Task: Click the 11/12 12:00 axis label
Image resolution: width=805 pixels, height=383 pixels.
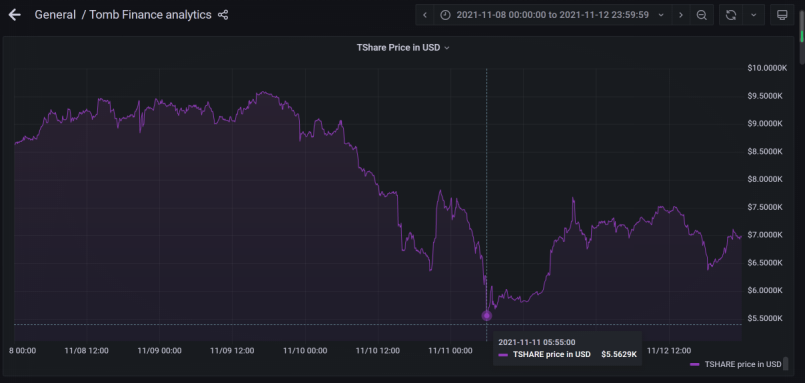Action: tap(668, 351)
